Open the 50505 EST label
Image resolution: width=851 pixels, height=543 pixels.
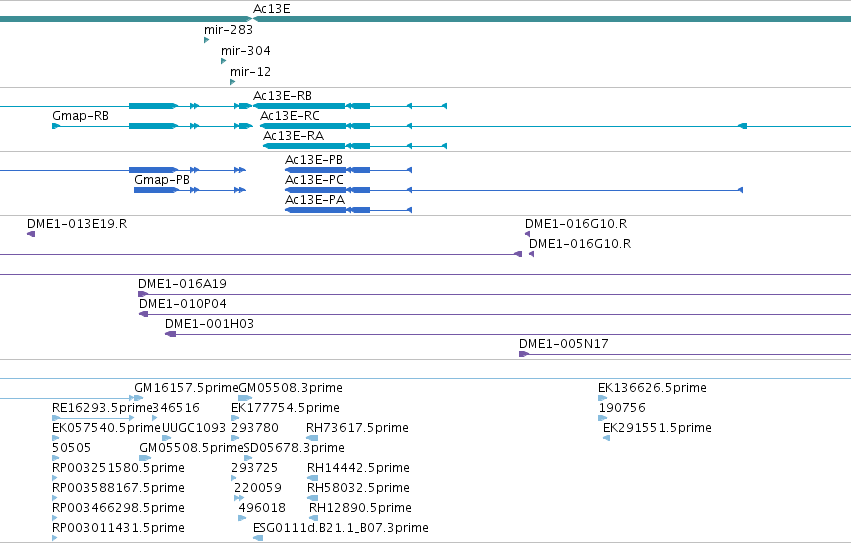tap(72, 448)
